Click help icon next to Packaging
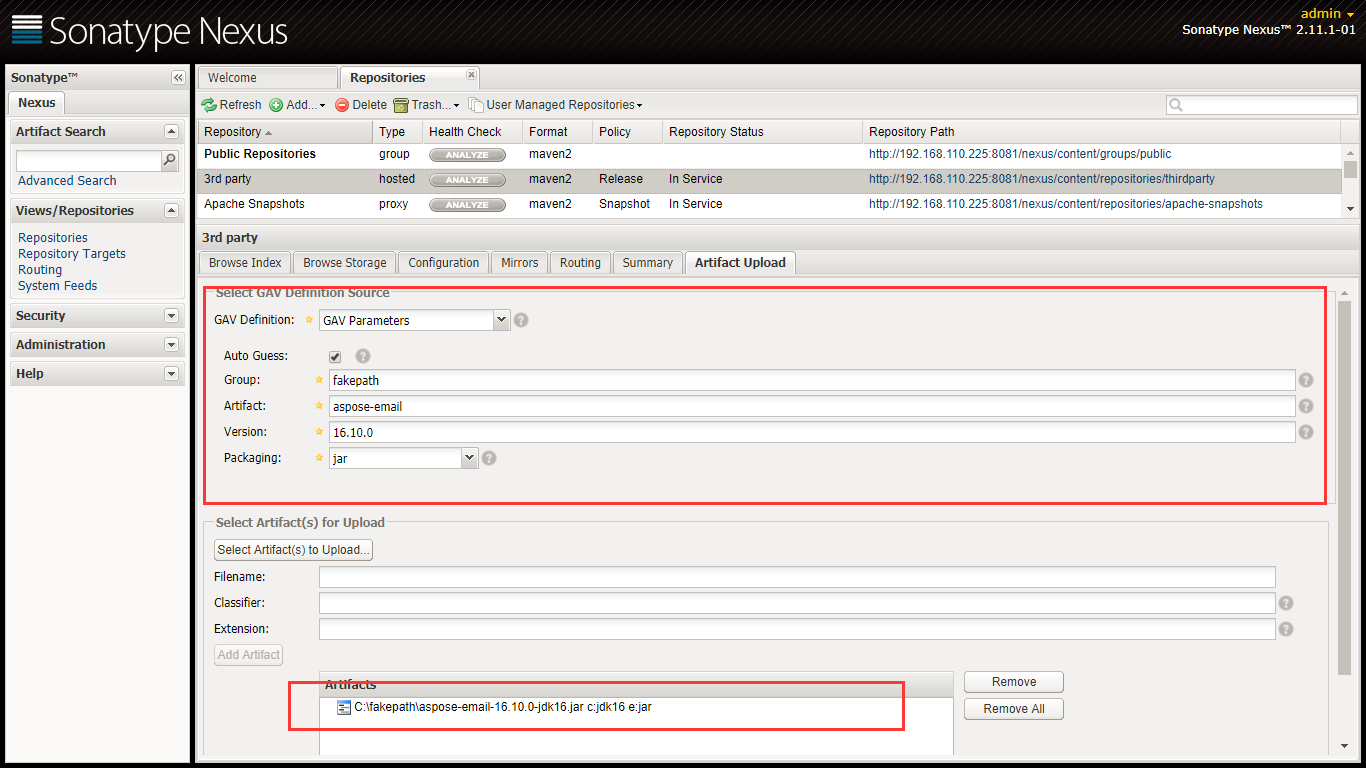The height and width of the screenshot is (768, 1366). pyautogui.click(x=489, y=458)
